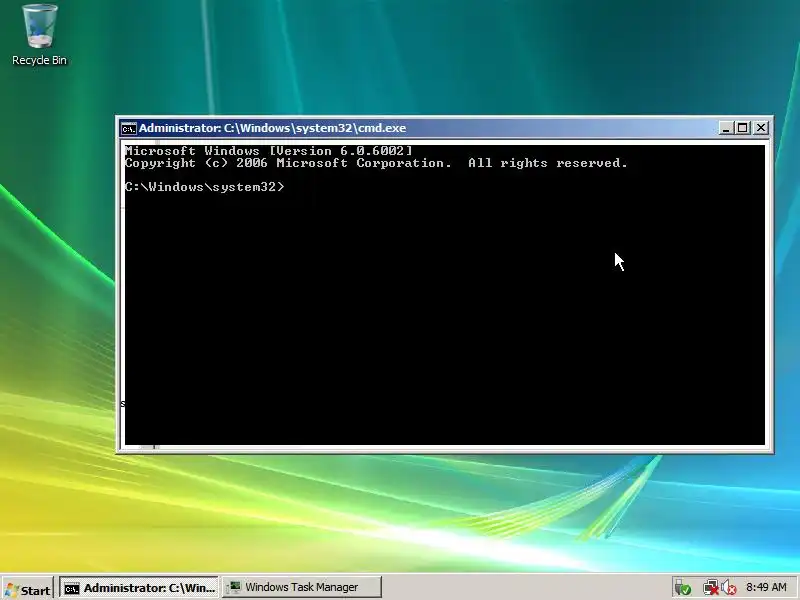Bring up Windows Task Manager from the taskbar
Image resolution: width=800 pixels, height=600 pixels.
[302, 587]
